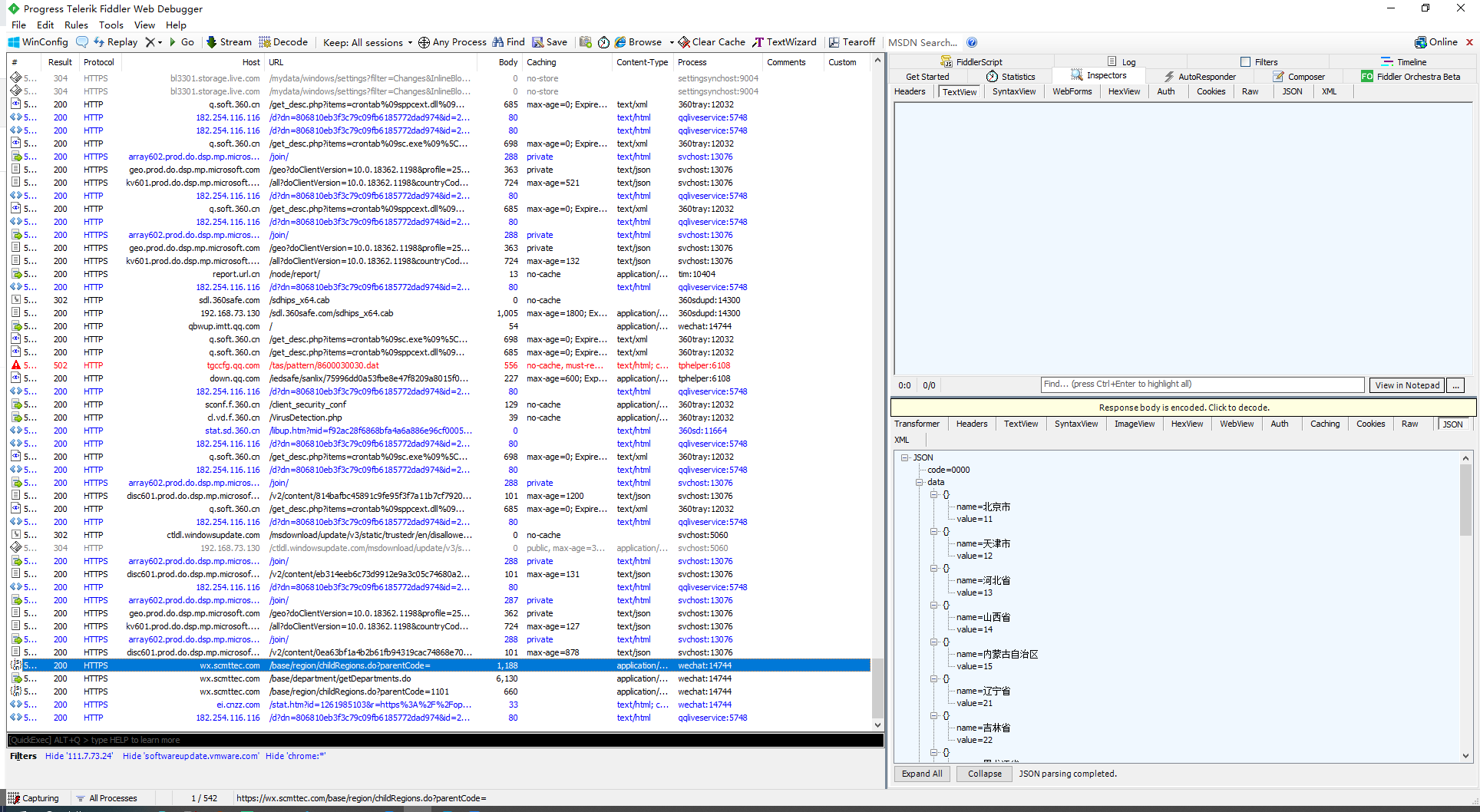The width and height of the screenshot is (1480, 812).
Task: Switch to the response Transformer tab
Action: (917, 424)
